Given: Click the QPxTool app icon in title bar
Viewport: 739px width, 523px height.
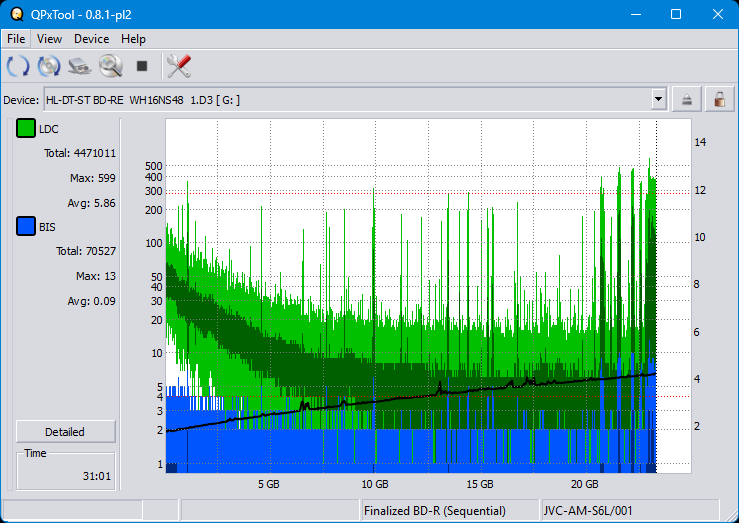Looking at the screenshot, I should 17,14.
